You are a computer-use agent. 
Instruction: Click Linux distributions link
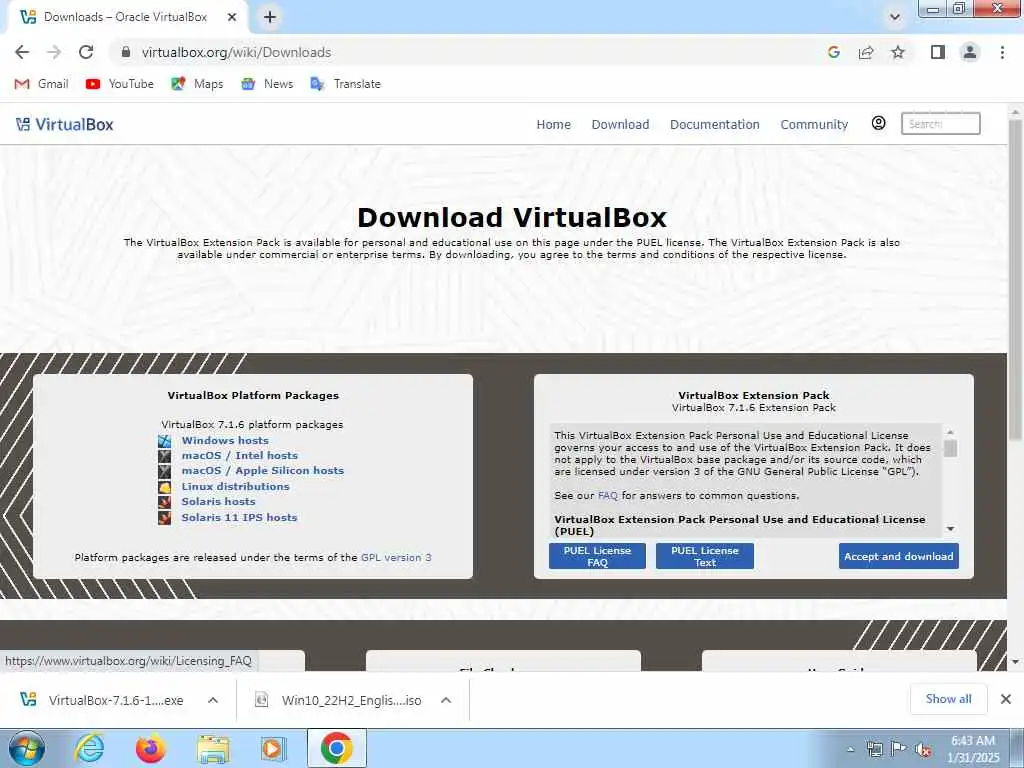coord(235,487)
